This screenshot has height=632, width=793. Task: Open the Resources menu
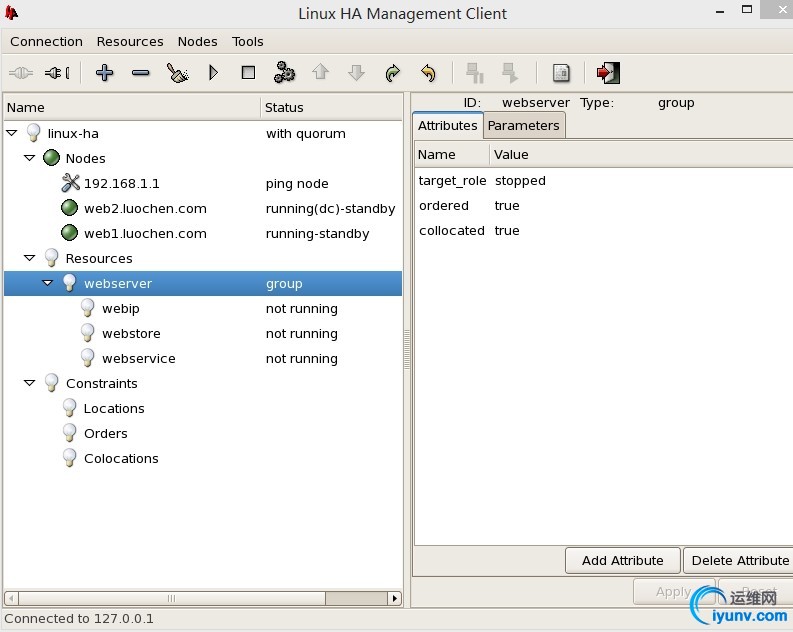pos(130,41)
